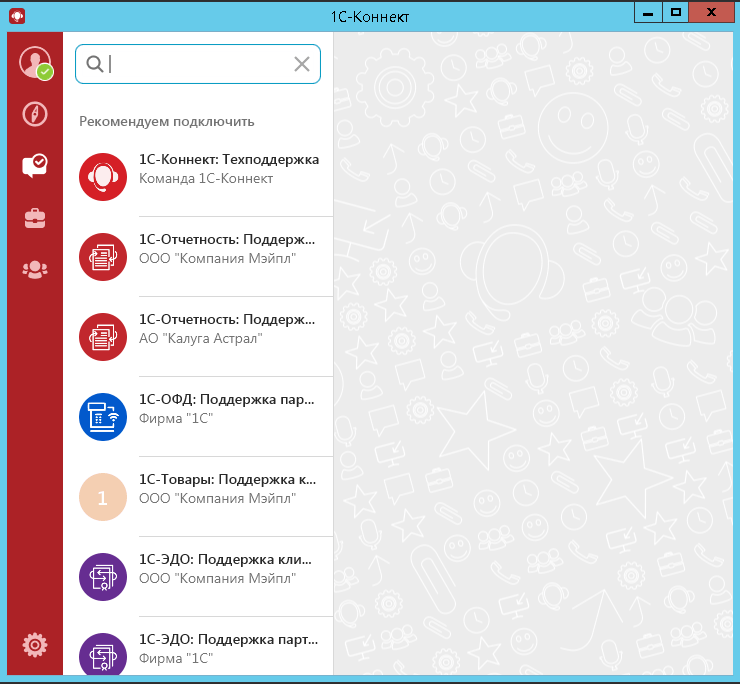Image resolution: width=740 pixels, height=684 pixels.
Task: Open the briefcase services section
Action: click(x=34, y=218)
